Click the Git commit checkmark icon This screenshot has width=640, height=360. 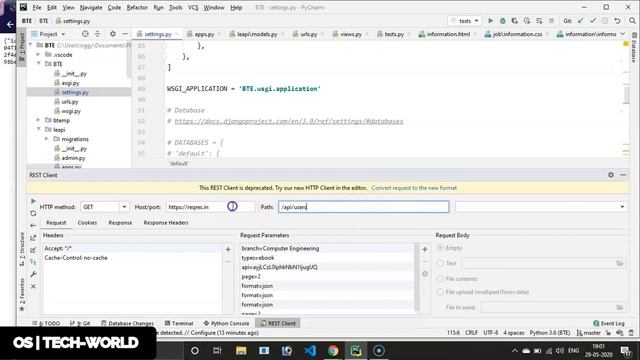point(593,21)
